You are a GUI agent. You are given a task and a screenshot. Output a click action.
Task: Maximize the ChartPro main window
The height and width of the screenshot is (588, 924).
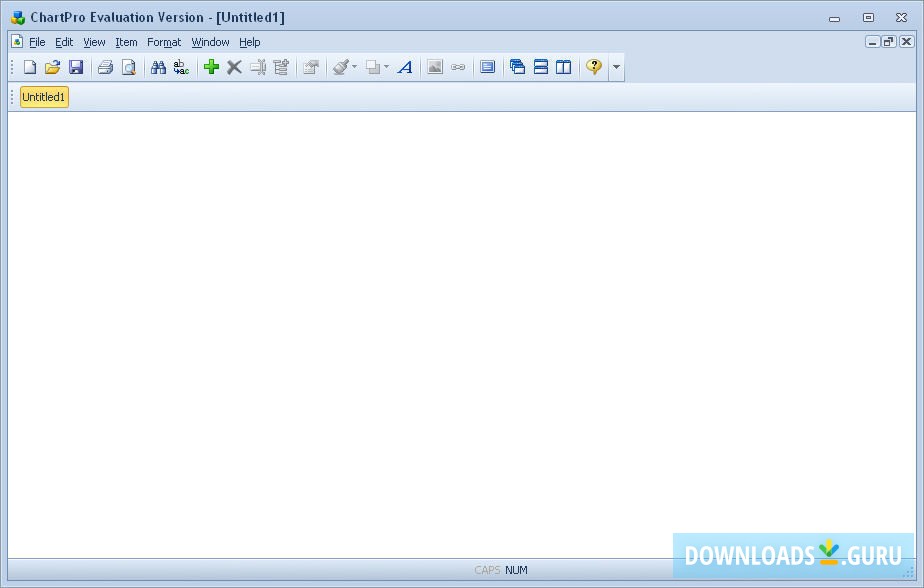pos(868,18)
